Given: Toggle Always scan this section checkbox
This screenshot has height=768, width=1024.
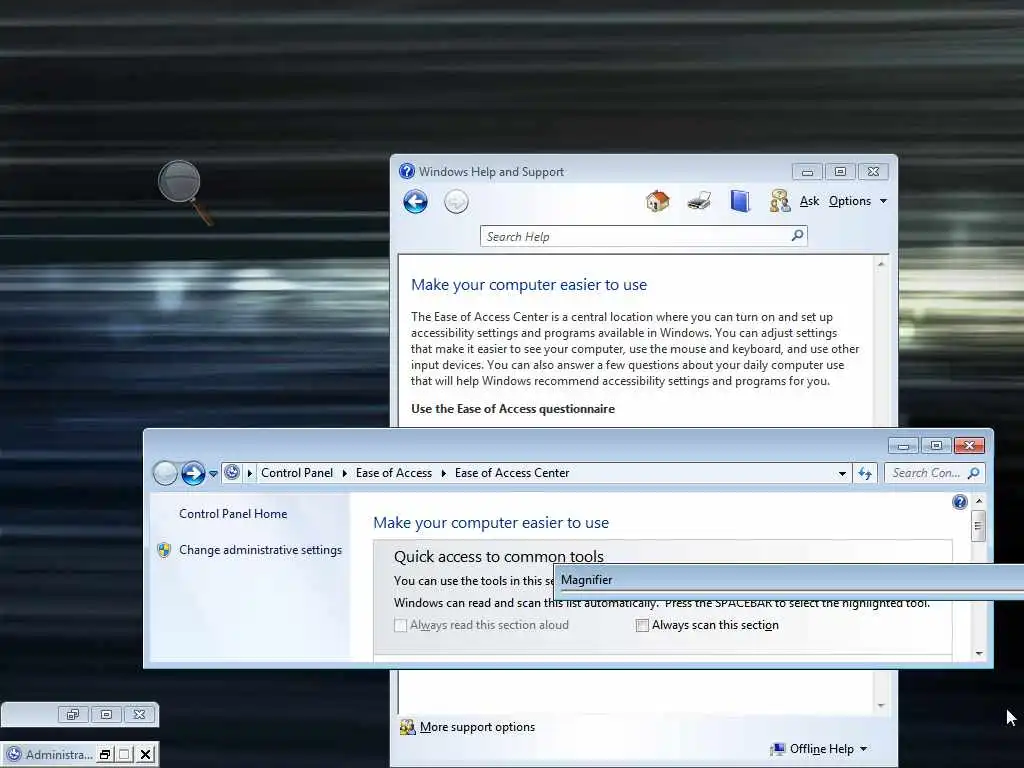Looking at the screenshot, I should coord(642,626).
